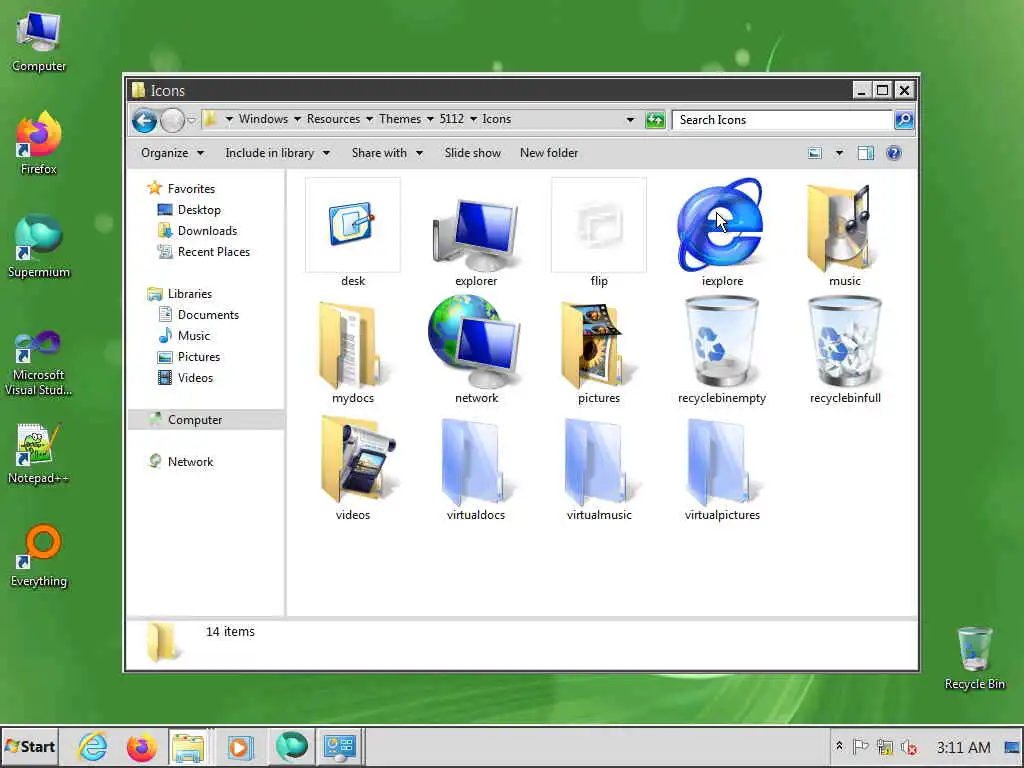
Task: Select the network icon file
Action: (x=475, y=342)
